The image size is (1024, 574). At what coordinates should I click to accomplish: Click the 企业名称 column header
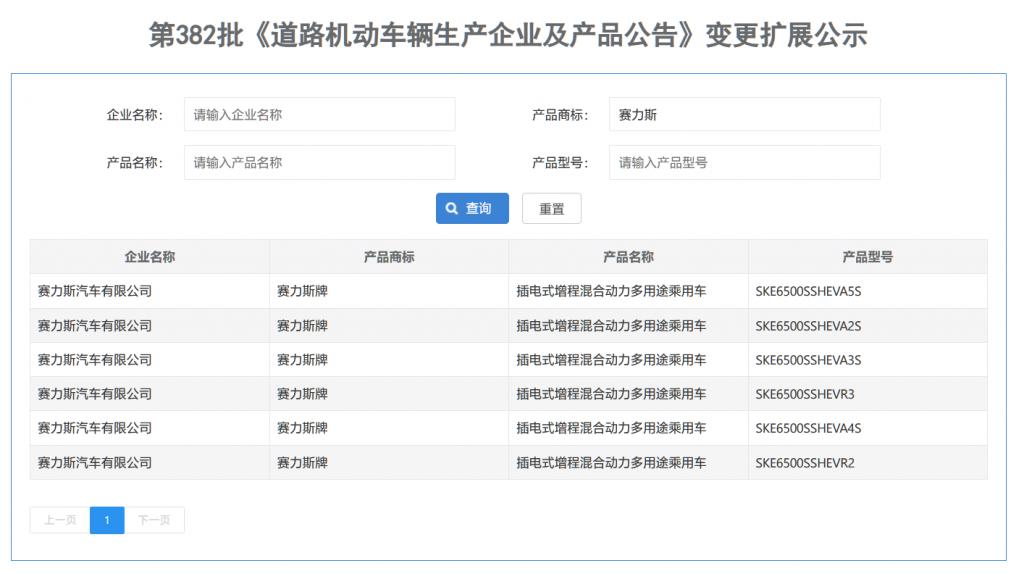click(150, 257)
